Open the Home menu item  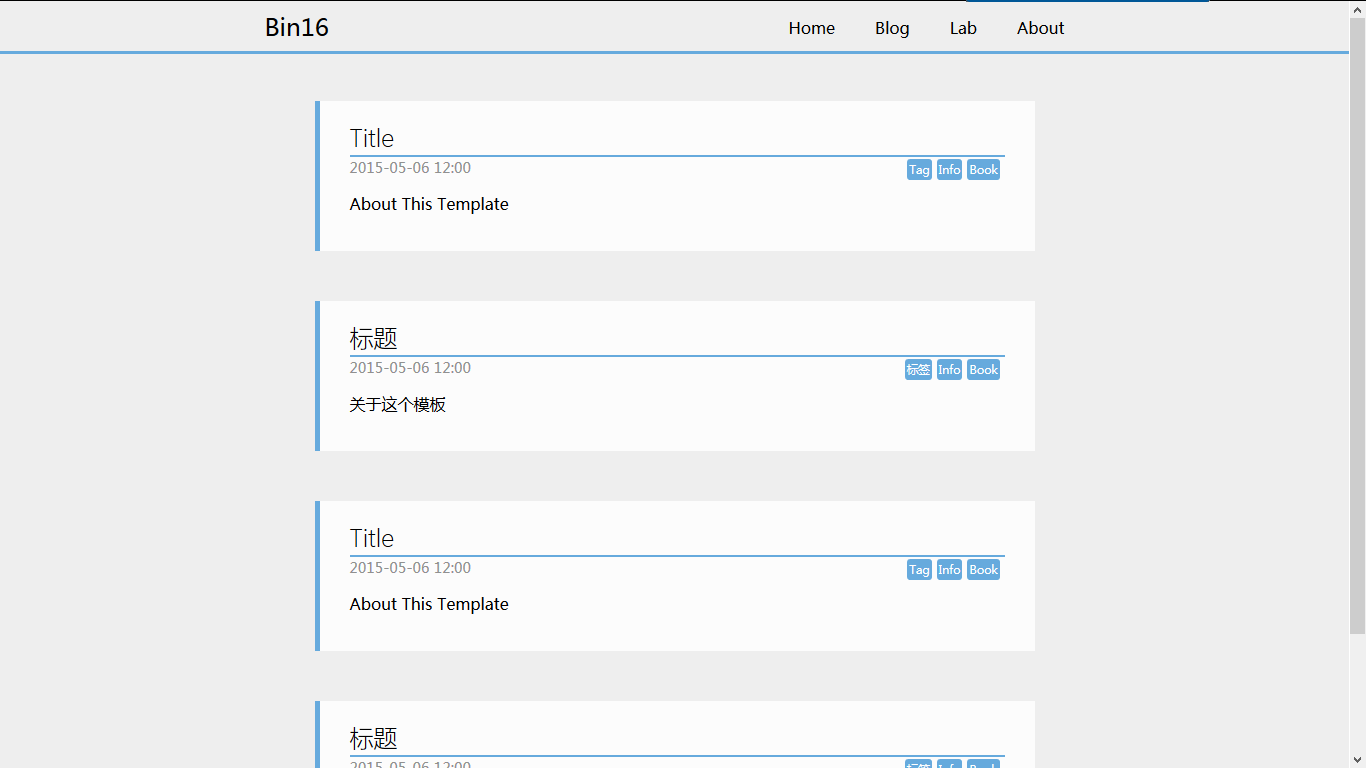pyautogui.click(x=811, y=28)
